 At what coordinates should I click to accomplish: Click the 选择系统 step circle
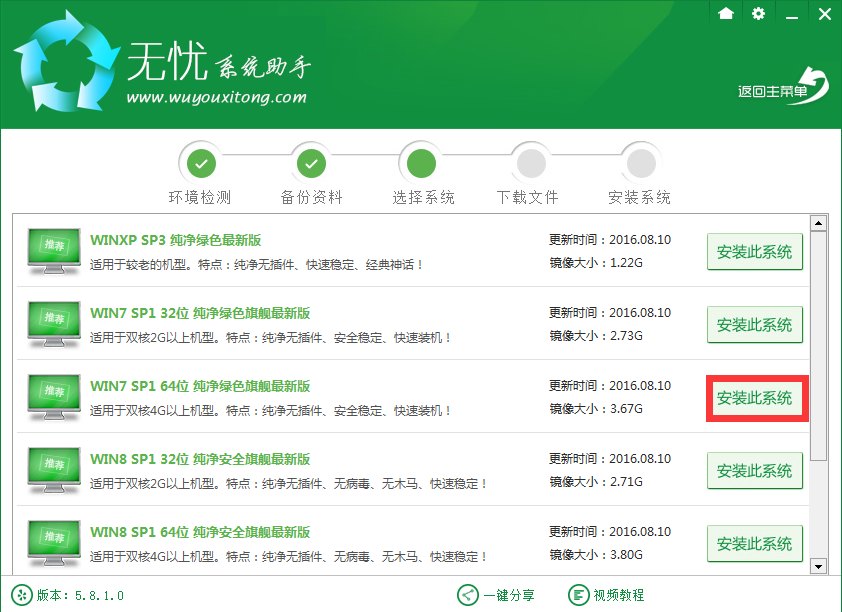(421, 162)
